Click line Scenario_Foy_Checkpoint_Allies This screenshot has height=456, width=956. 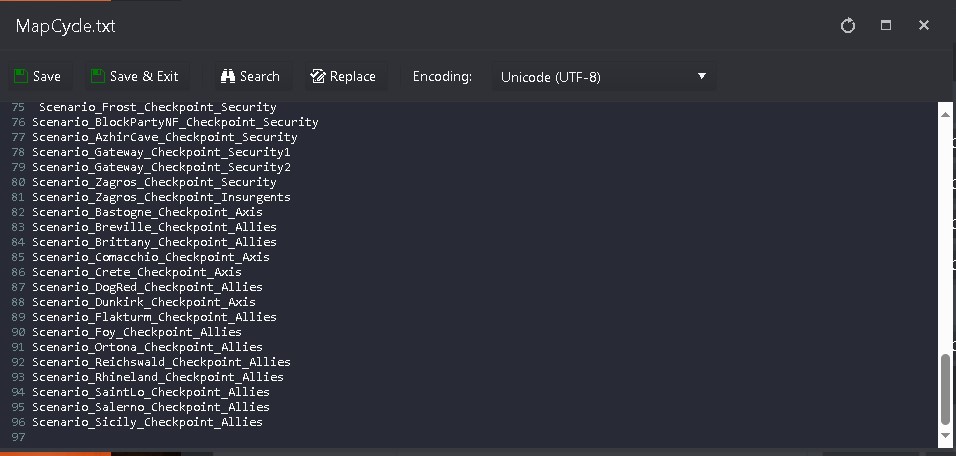tap(137, 332)
